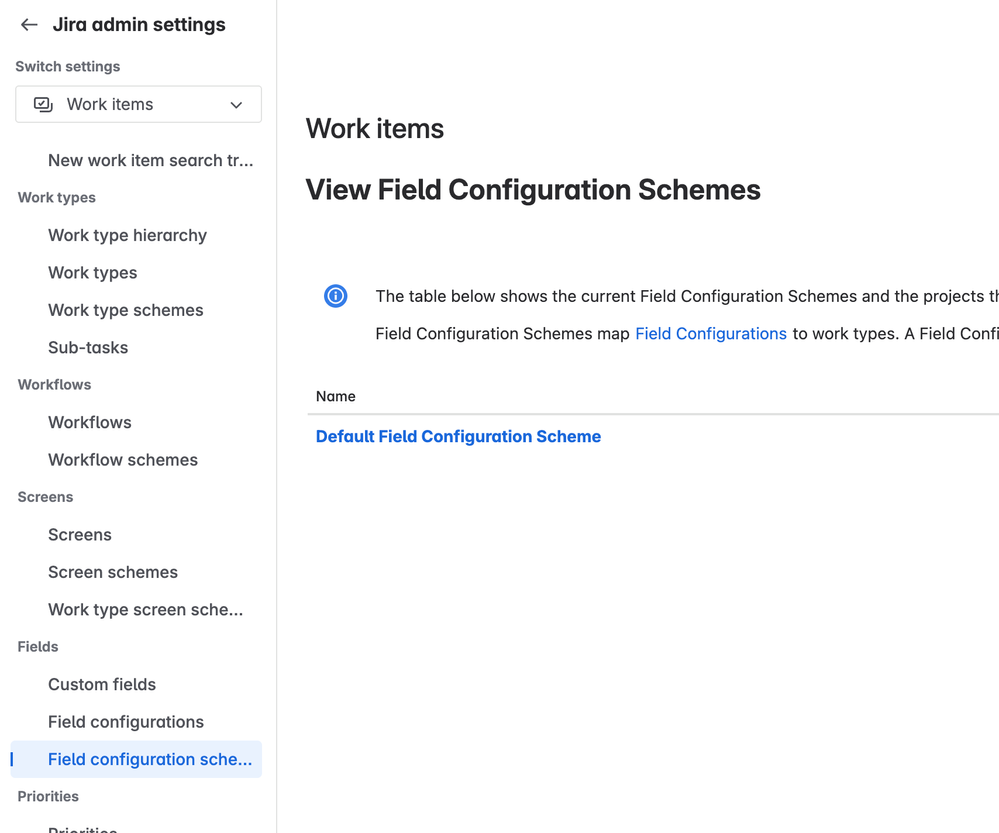Open the Work items settings dropdown

tap(138, 104)
